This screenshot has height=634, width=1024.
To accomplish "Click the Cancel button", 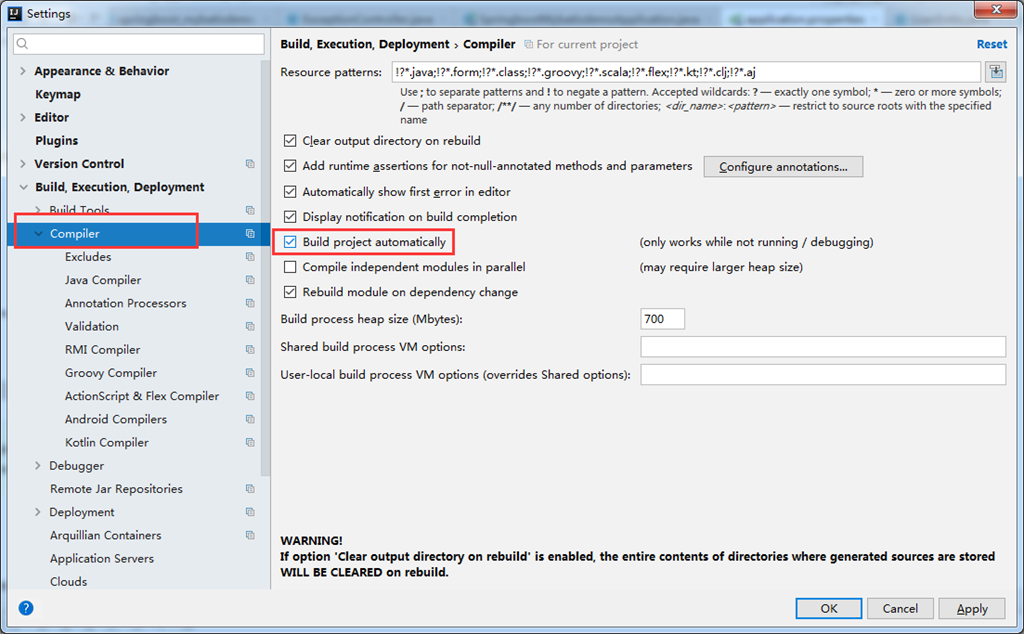I will 900,609.
